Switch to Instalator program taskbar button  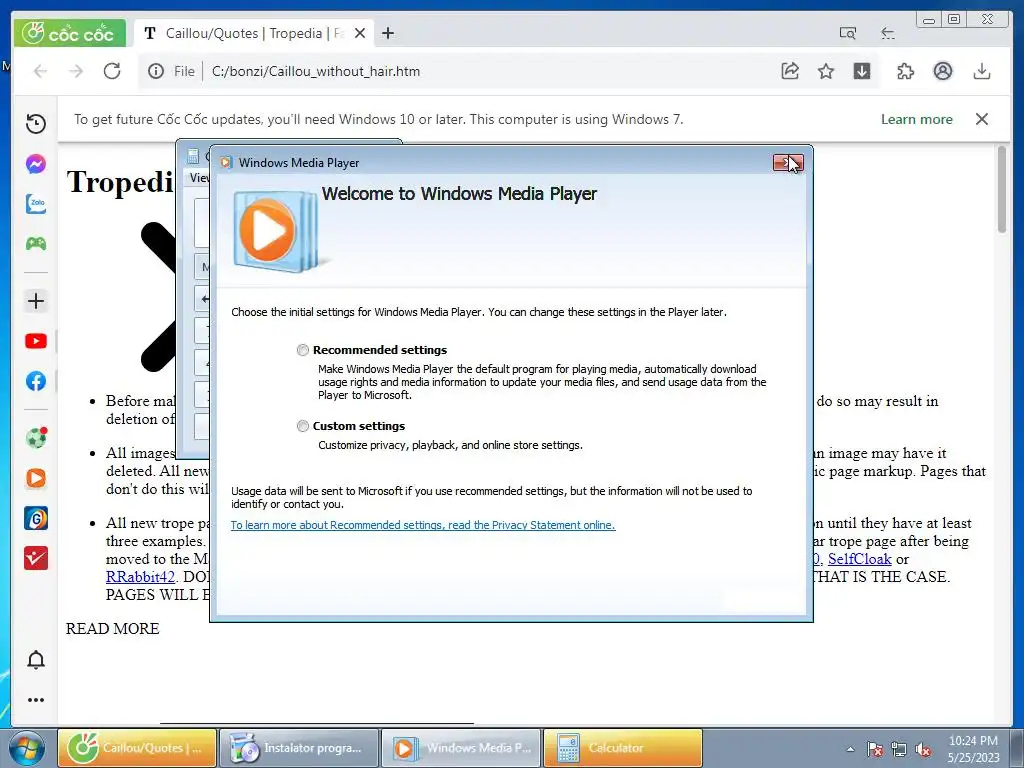click(x=299, y=748)
